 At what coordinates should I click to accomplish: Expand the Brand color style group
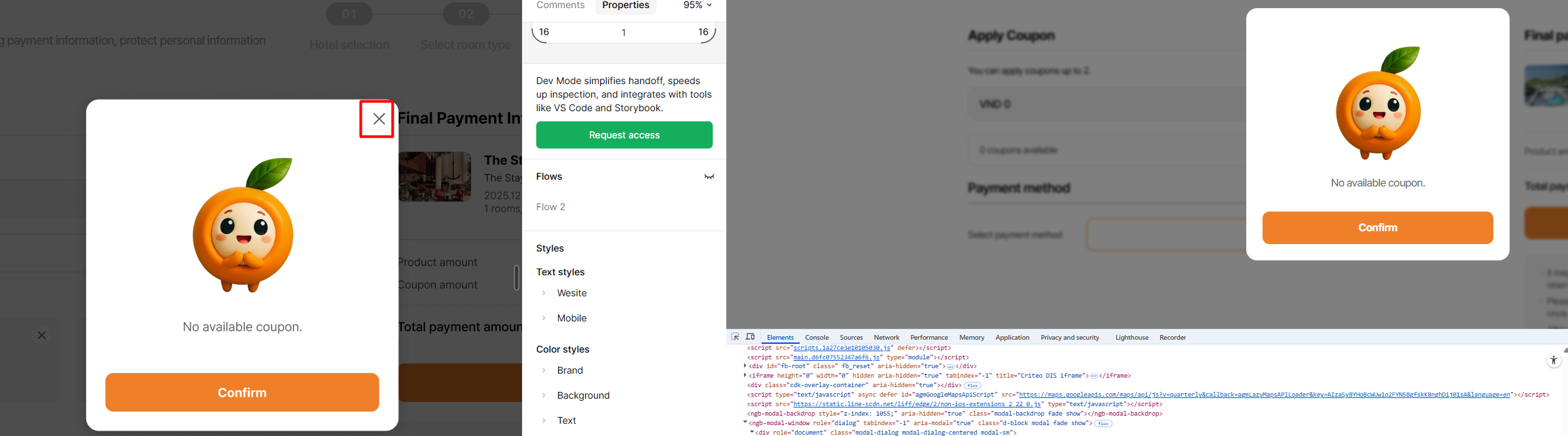(x=544, y=370)
